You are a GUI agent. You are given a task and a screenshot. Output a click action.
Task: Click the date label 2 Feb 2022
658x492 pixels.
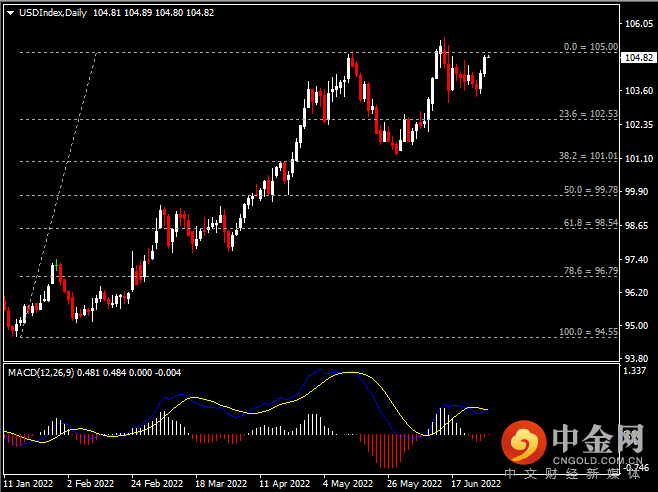coord(91,484)
